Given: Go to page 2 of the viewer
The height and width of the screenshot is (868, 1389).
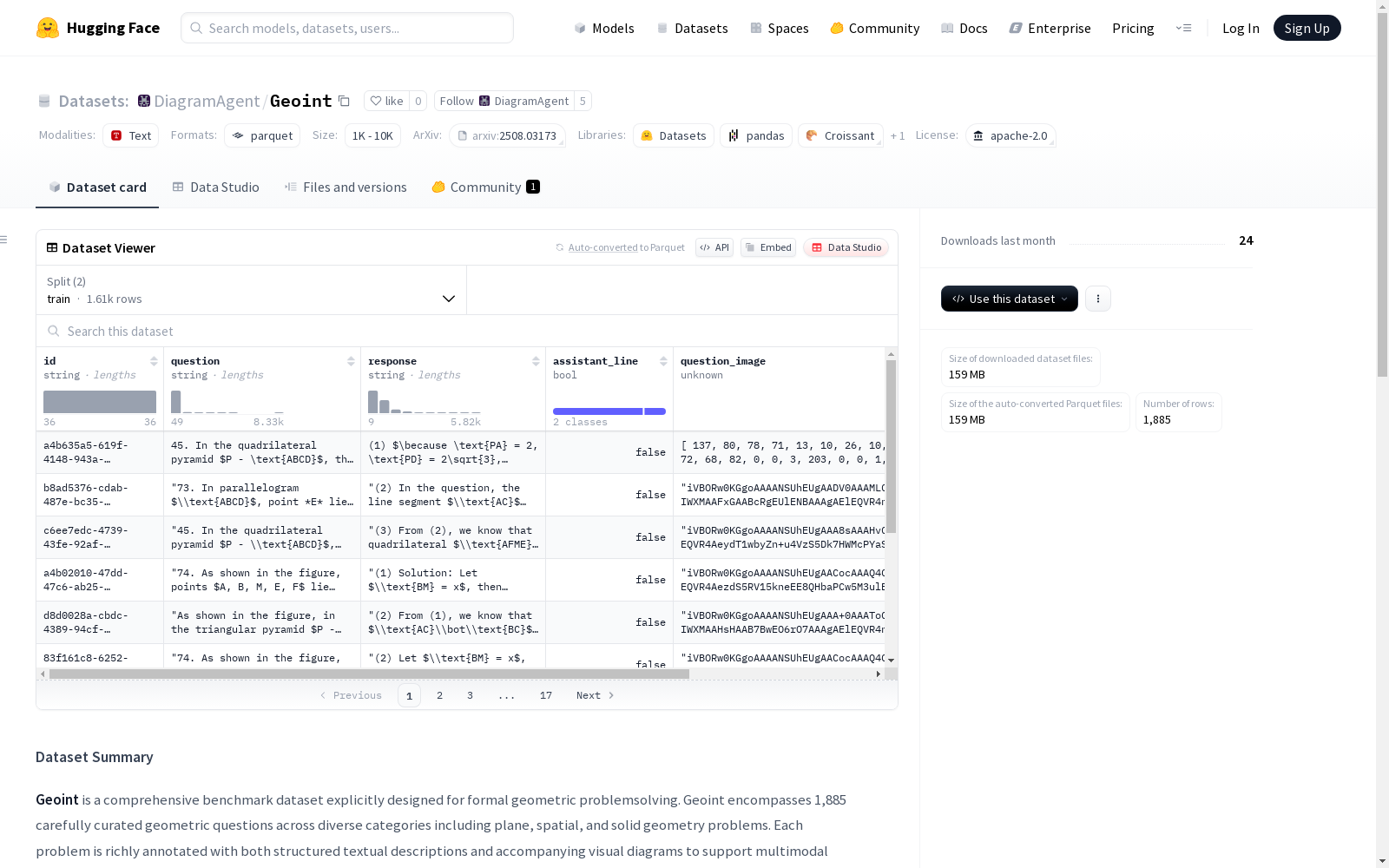Looking at the screenshot, I should click(x=440, y=695).
